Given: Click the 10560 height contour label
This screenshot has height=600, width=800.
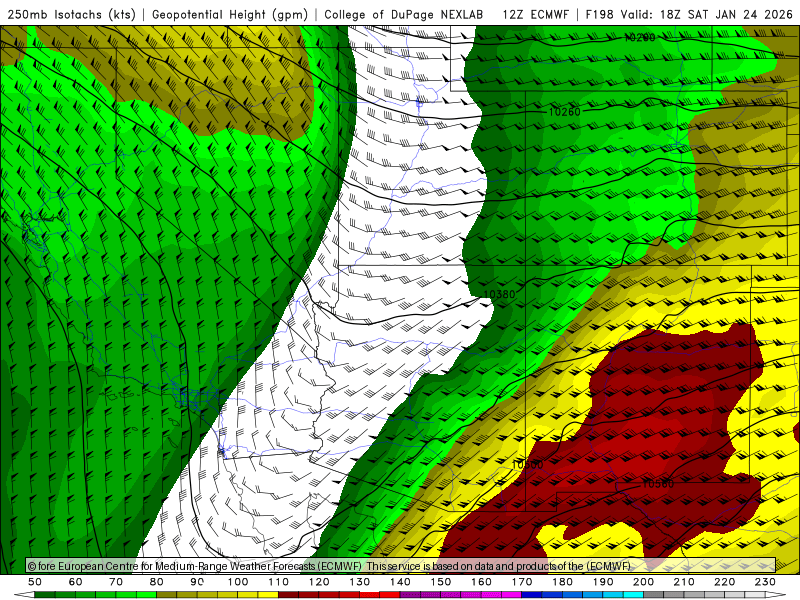Looking at the screenshot, I should [x=658, y=484].
